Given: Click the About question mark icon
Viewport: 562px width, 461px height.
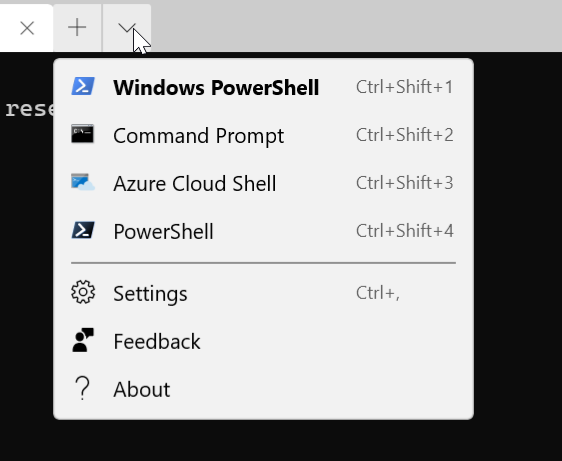Looking at the screenshot, I should tap(83, 388).
